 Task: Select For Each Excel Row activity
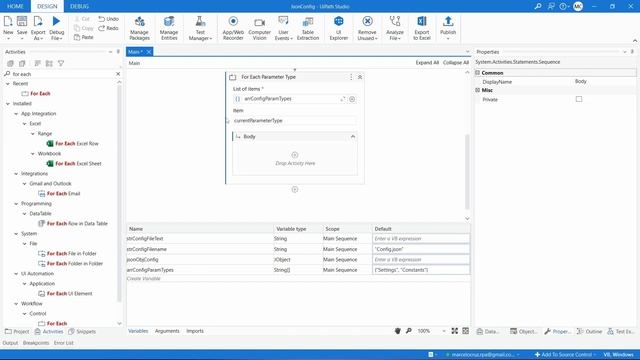(72, 144)
